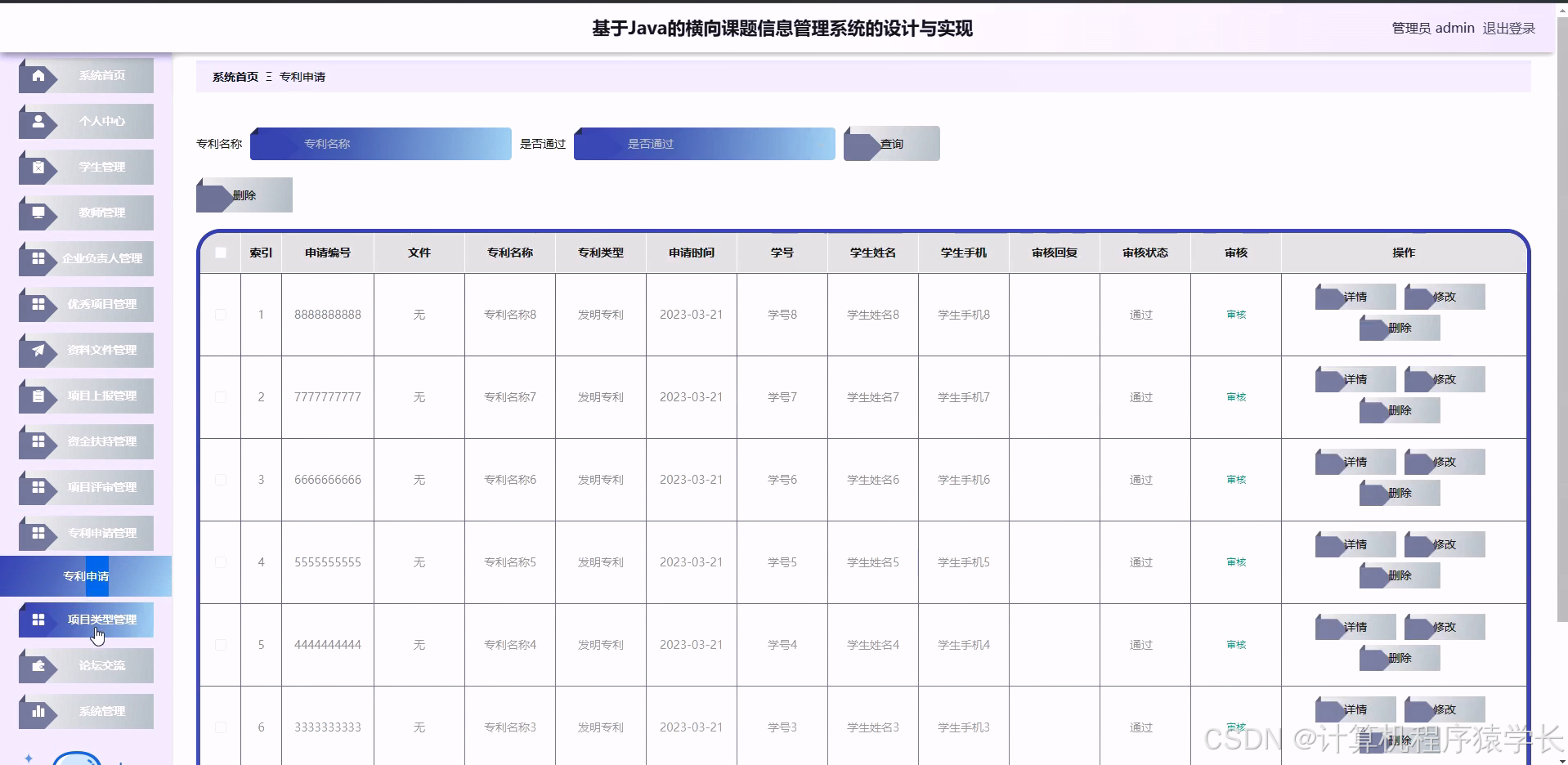Open 详情 for 专利名称6 row
This screenshot has width=1568, height=765.
coord(1355,462)
